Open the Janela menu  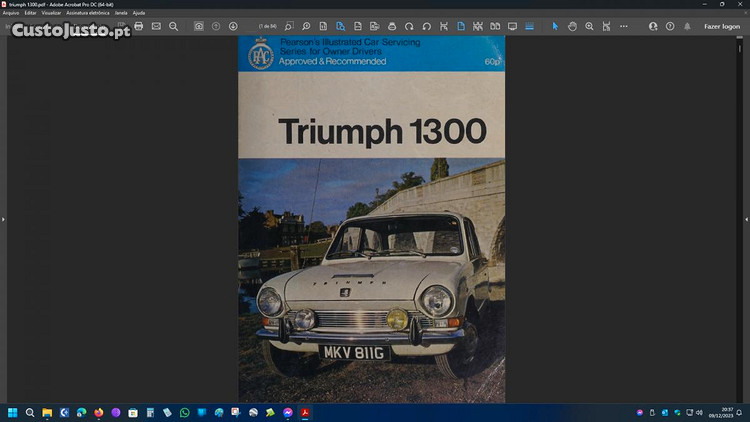(121, 13)
